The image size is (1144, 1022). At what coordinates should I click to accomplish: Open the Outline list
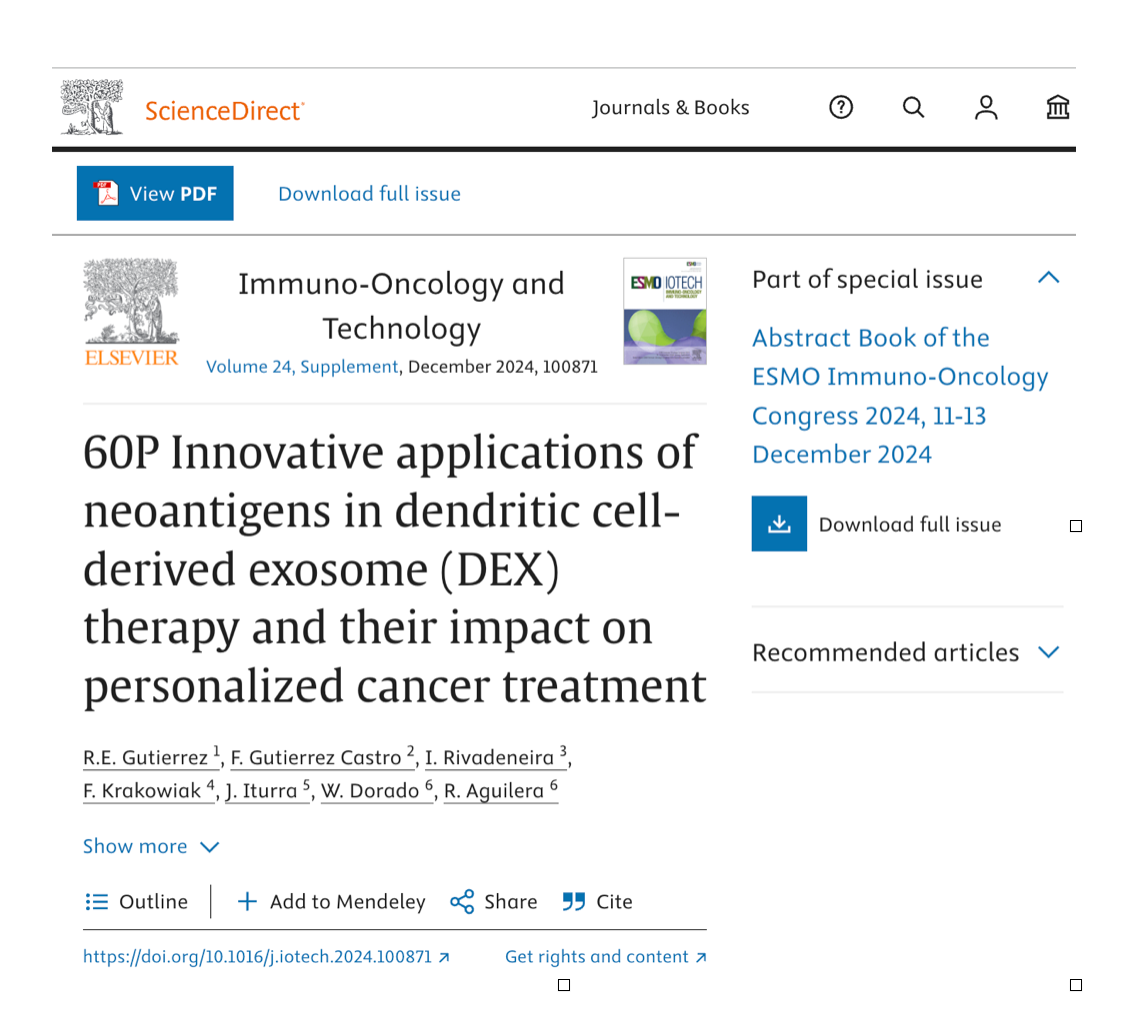click(x=136, y=902)
